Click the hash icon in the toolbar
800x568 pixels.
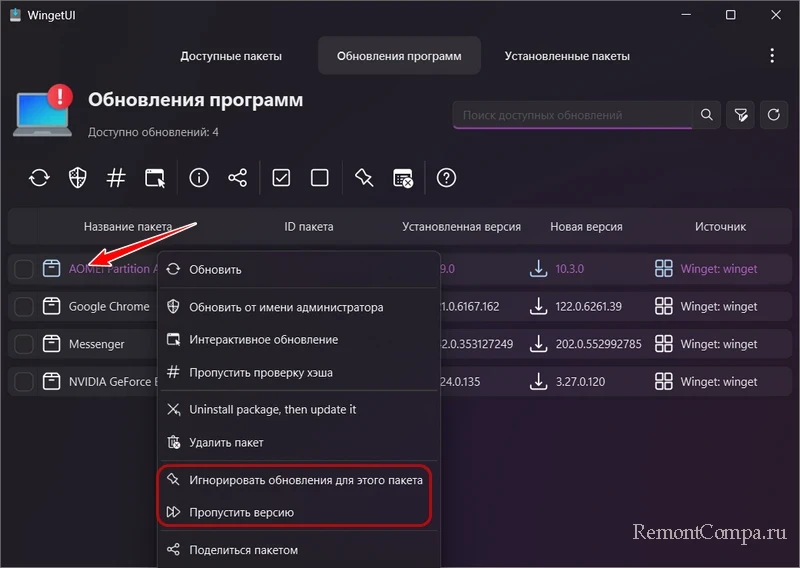click(116, 178)
